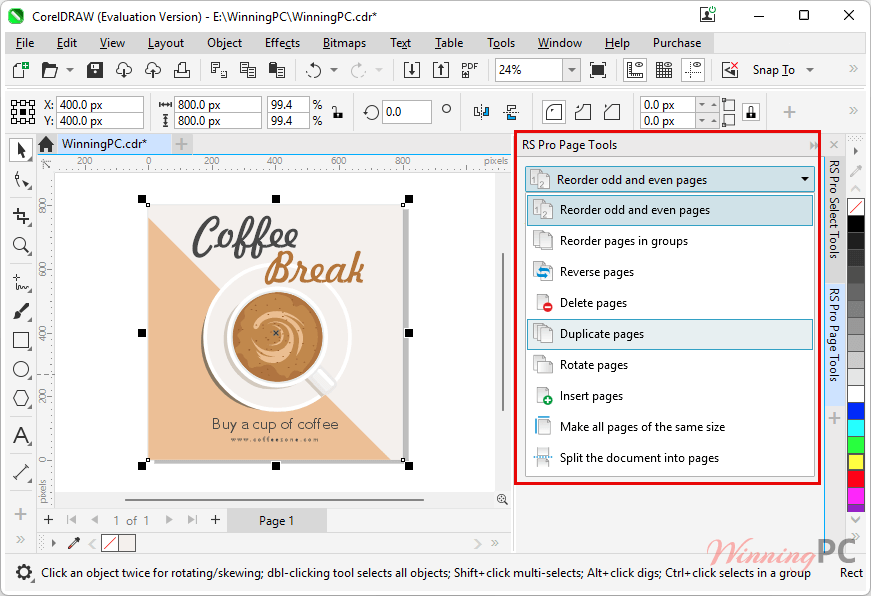Toggle Show grid button
The height and width of the screenshot is (596, 871).
click(664, 70)
